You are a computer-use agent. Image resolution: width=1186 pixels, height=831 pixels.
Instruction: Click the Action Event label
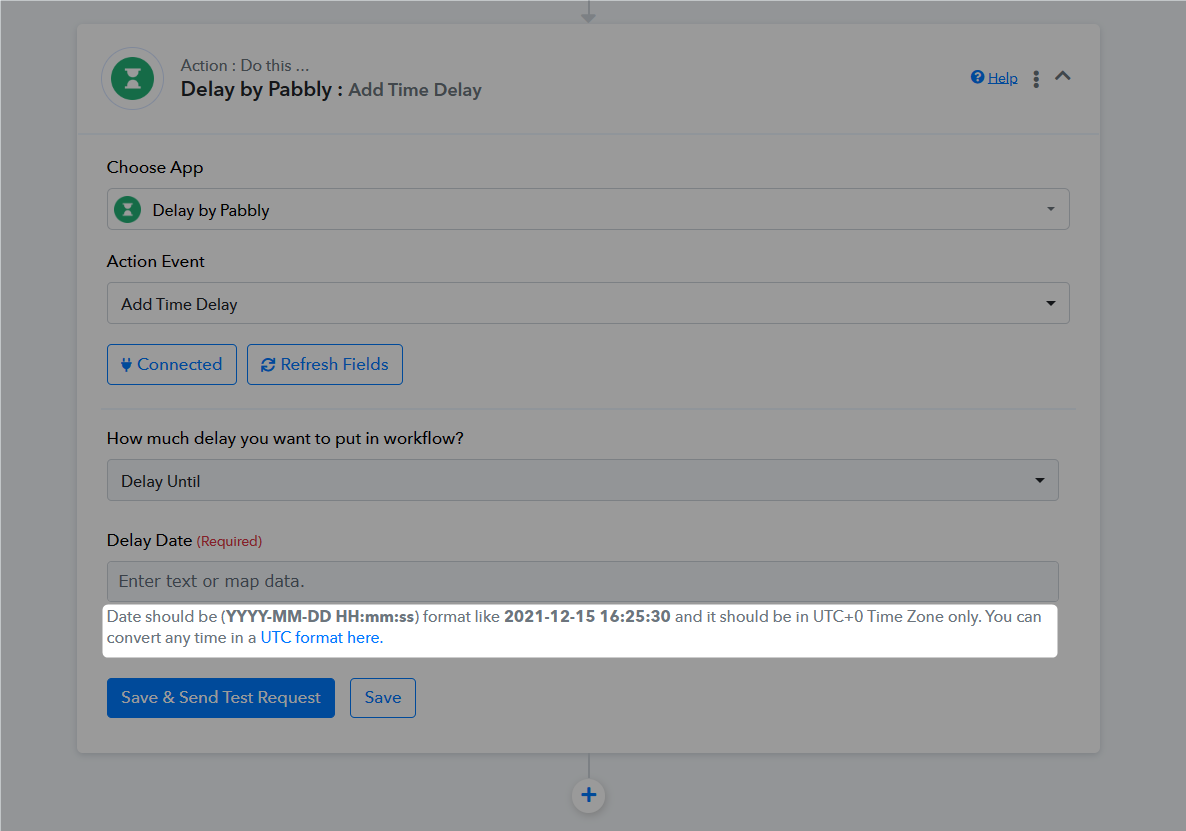click(x=155, y=262)
